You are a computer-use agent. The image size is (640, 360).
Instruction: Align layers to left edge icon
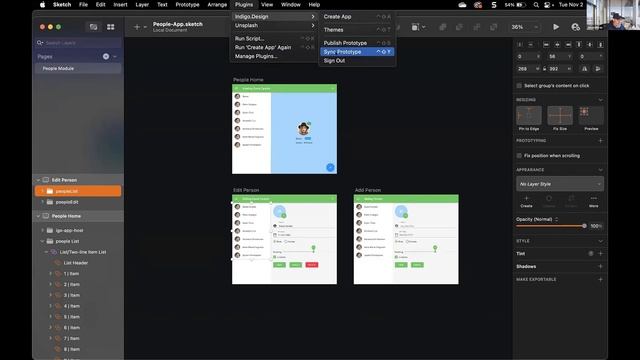point(546,44)
